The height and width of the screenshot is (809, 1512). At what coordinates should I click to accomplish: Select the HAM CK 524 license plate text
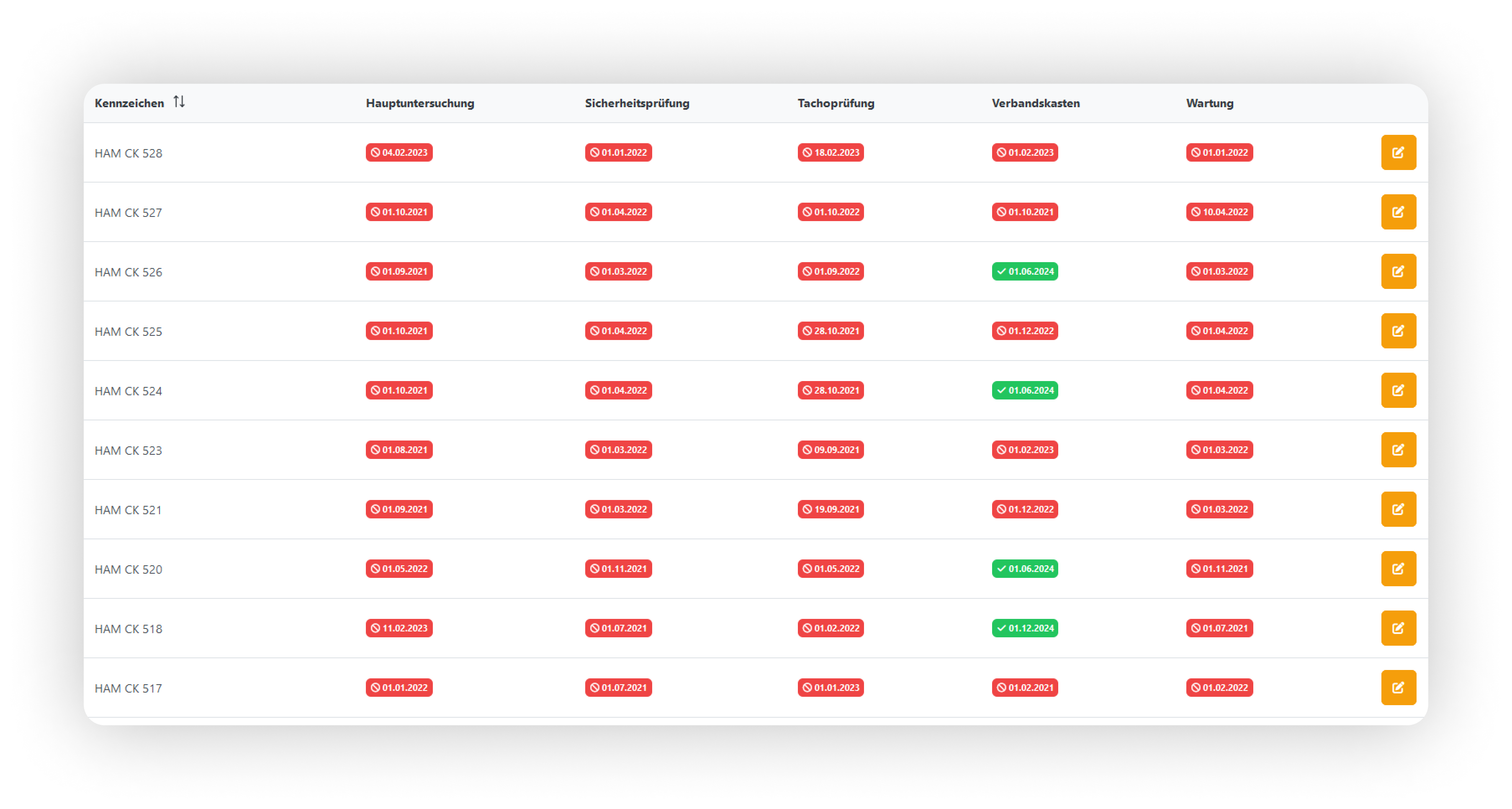coord(129,391)
